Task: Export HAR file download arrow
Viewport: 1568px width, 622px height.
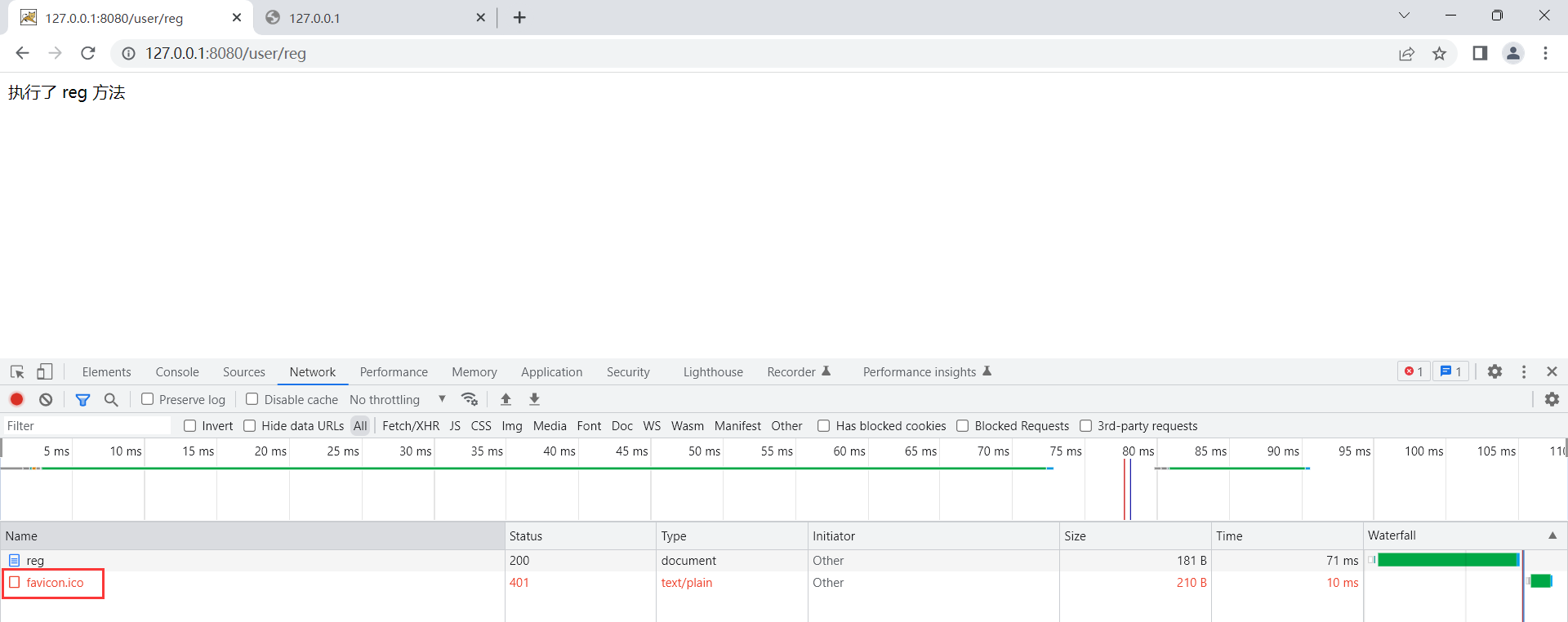Action: tap(534, 399)
